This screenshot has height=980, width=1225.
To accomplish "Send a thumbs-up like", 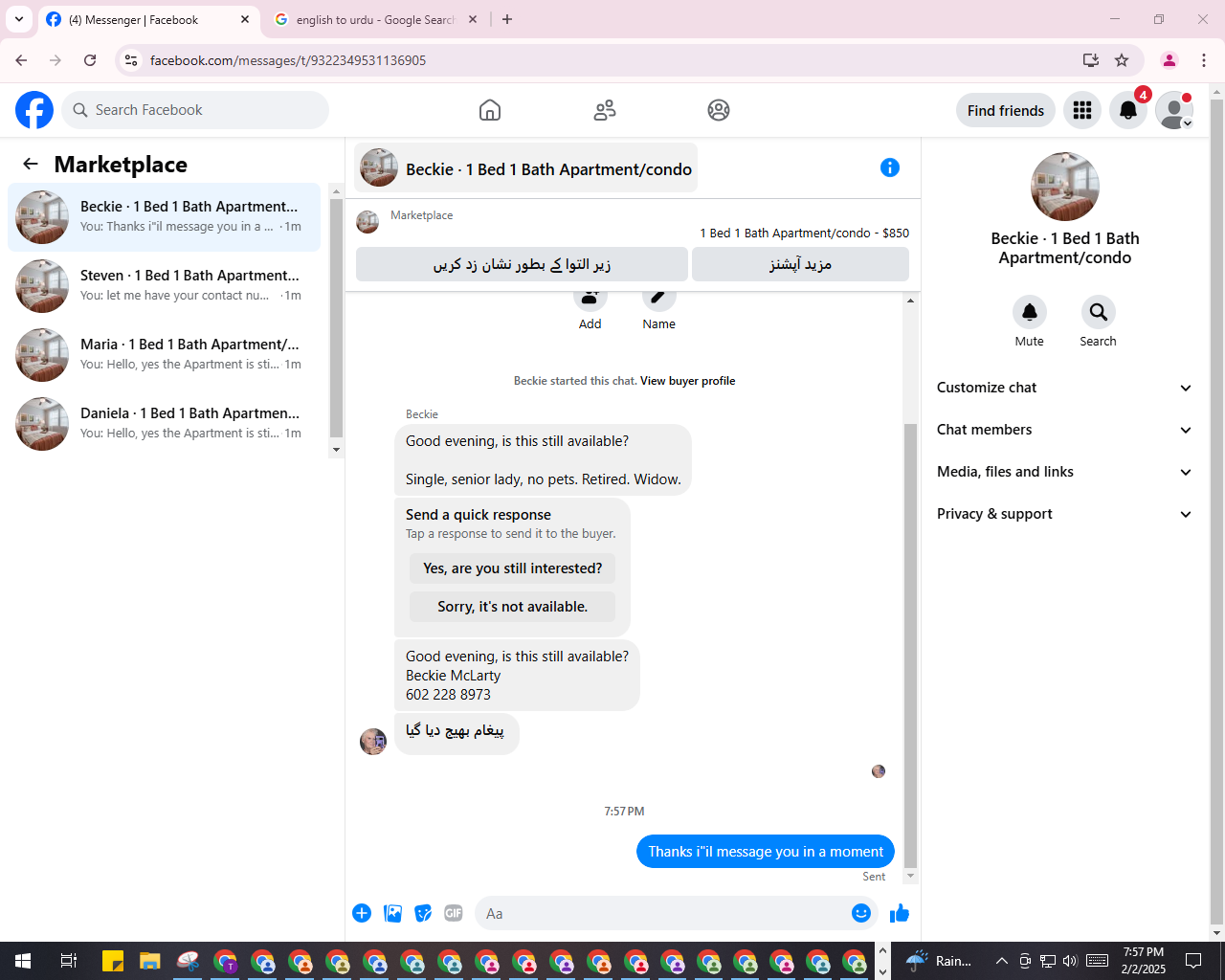I will pos(900,913).
